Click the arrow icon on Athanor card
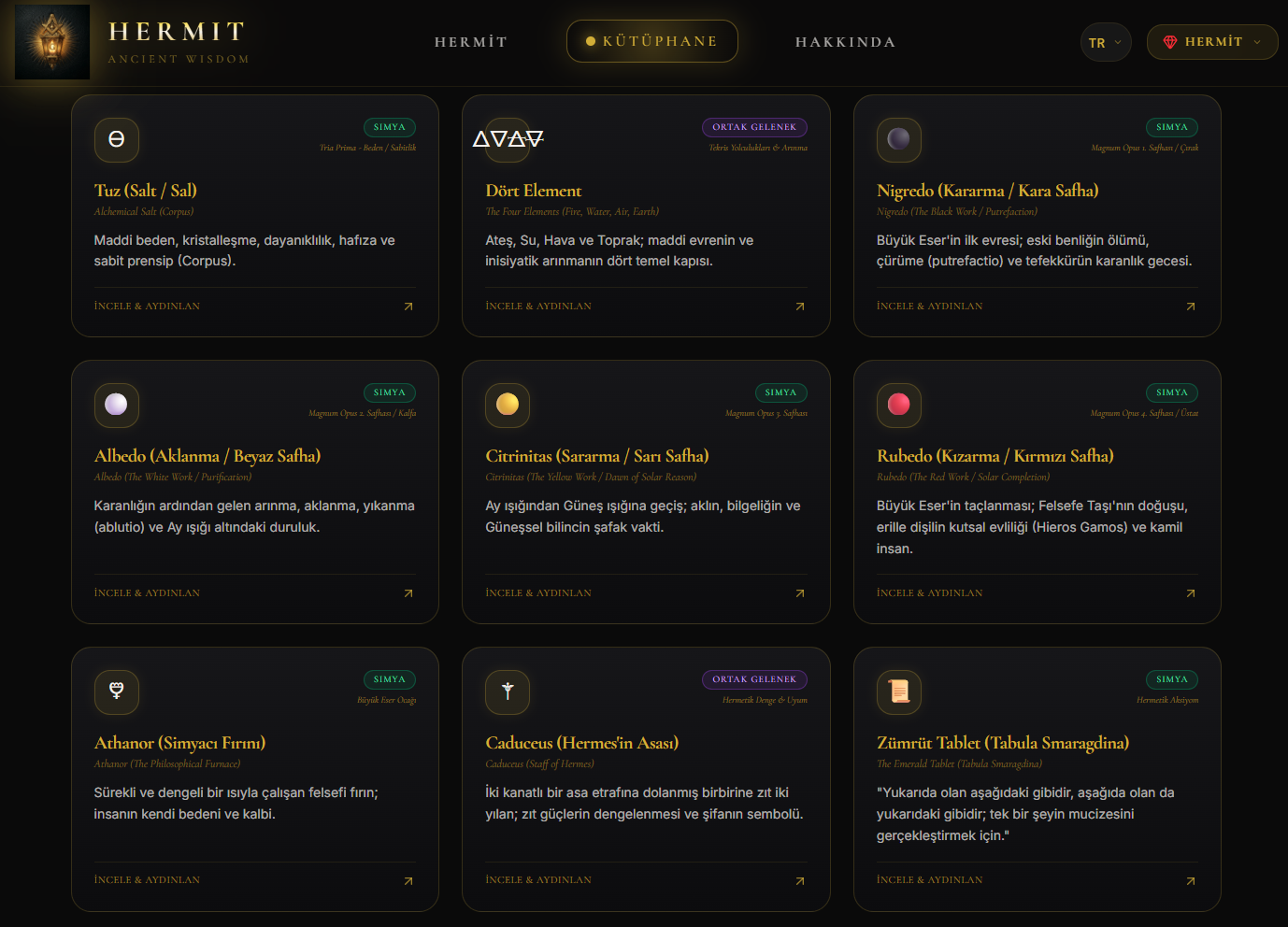This screenshot has height=927, width=1288. click(408, 881)
